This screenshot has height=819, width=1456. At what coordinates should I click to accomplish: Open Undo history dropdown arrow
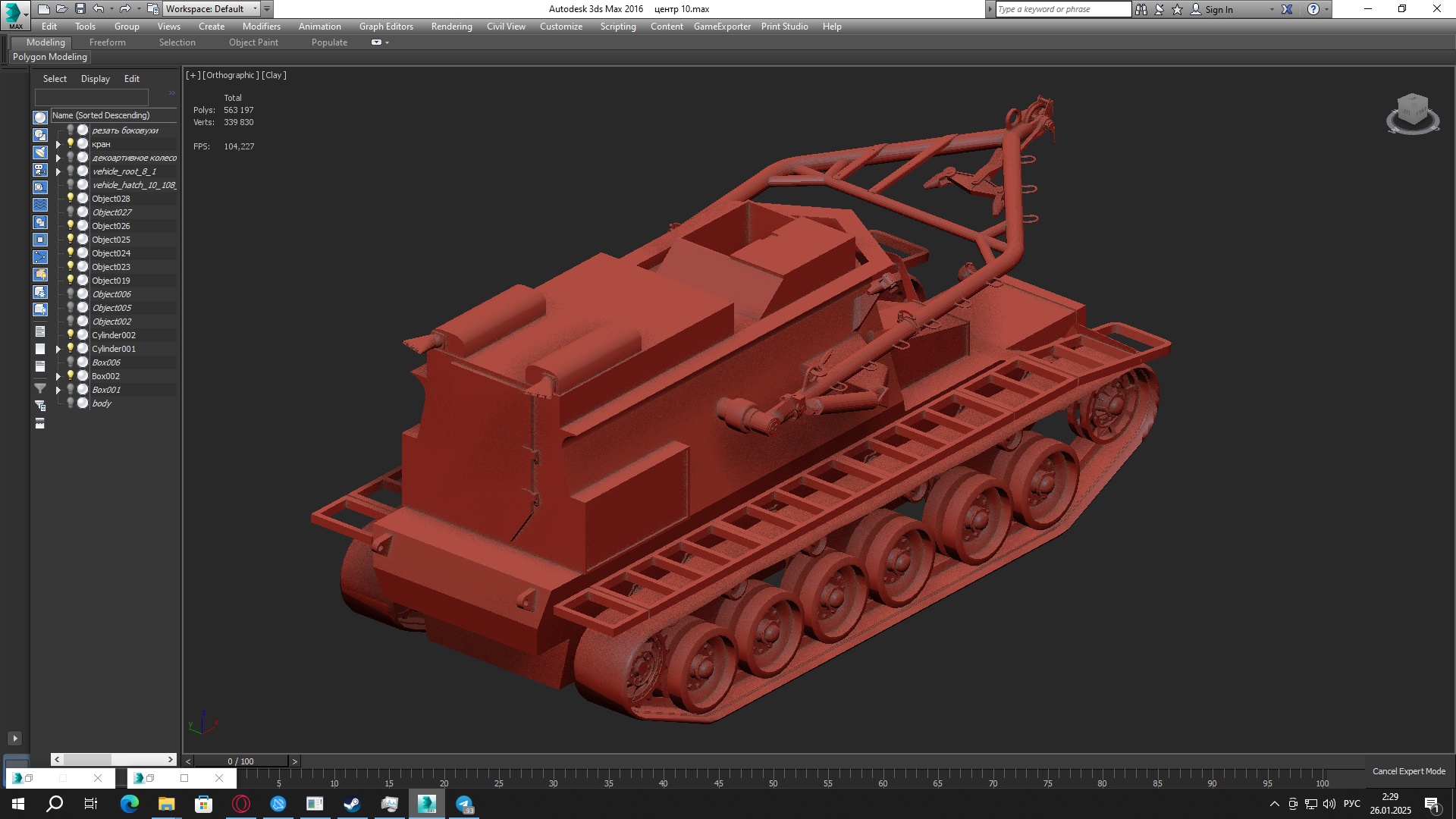point(111,9)
